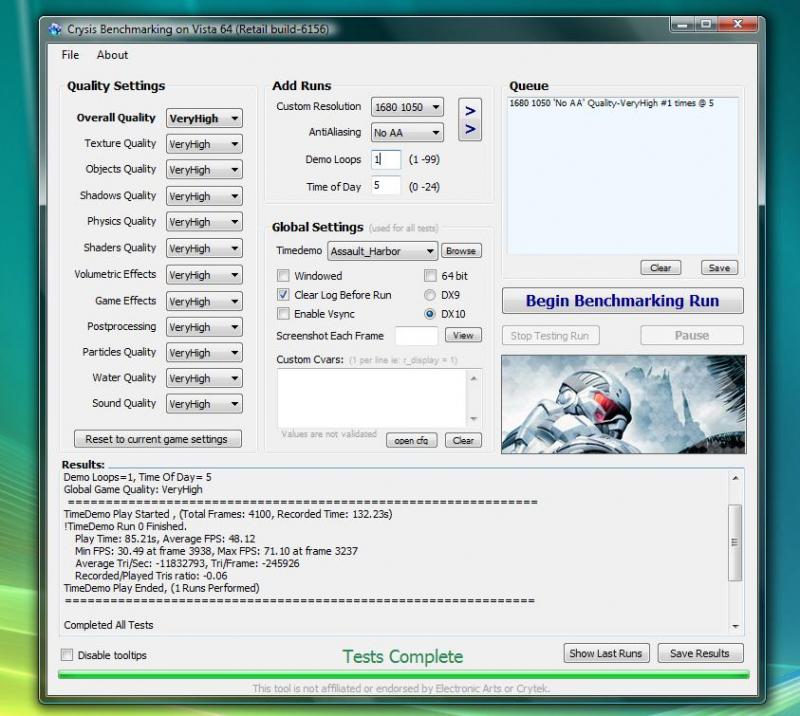Click the Demo Loops input field
This screenshot has height=716, width=800.
pos(386,159)
